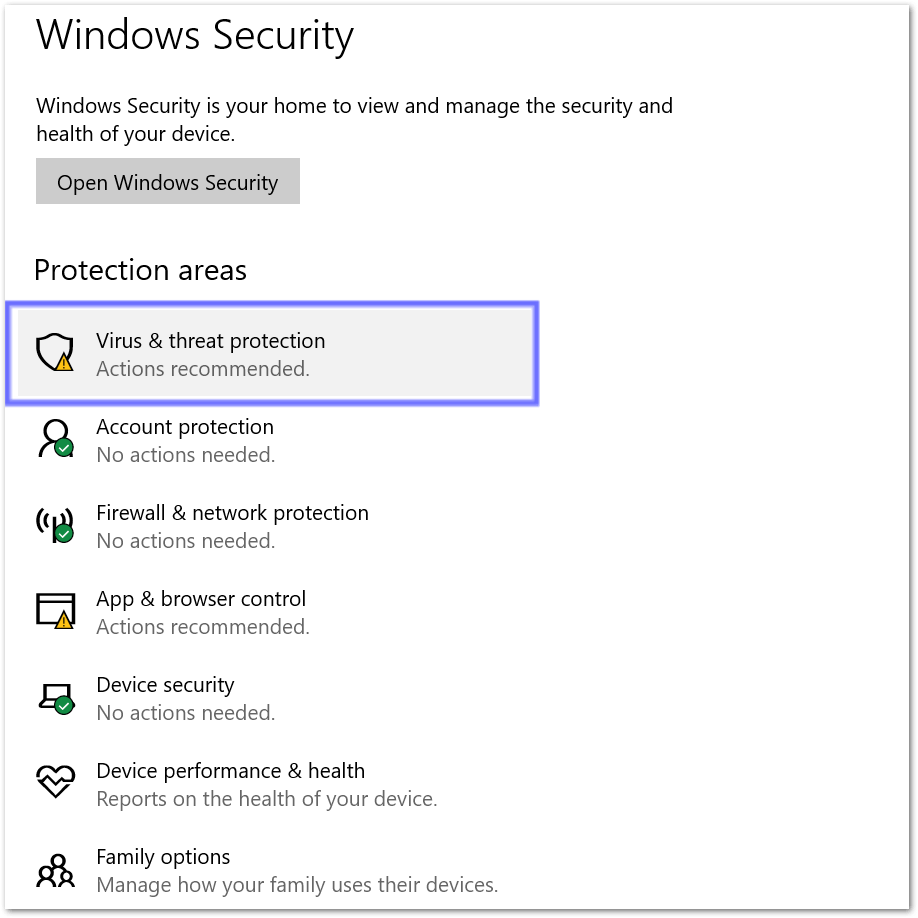
Task: Open Device performance & health
Action: point(231,771)
